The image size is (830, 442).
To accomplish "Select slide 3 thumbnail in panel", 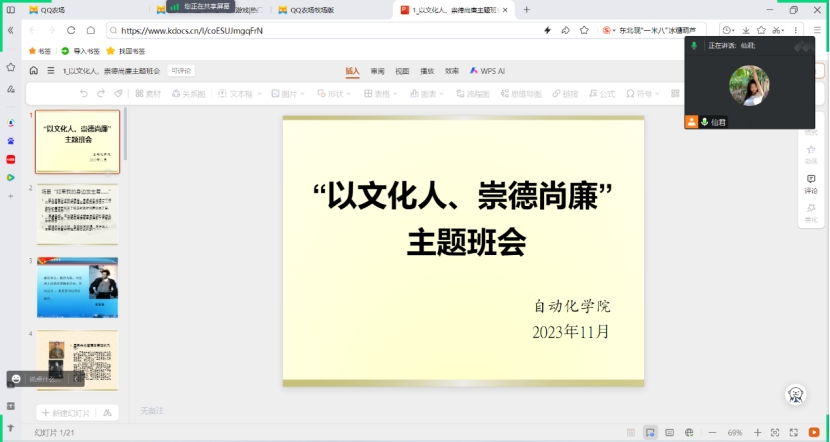I will click(x=77, y=287).
